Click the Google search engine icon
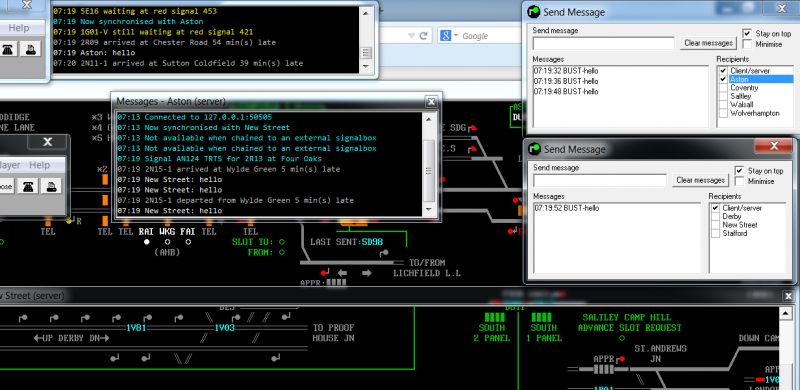The width and height of the screenshot is (800, 390). tap(445, 36)
